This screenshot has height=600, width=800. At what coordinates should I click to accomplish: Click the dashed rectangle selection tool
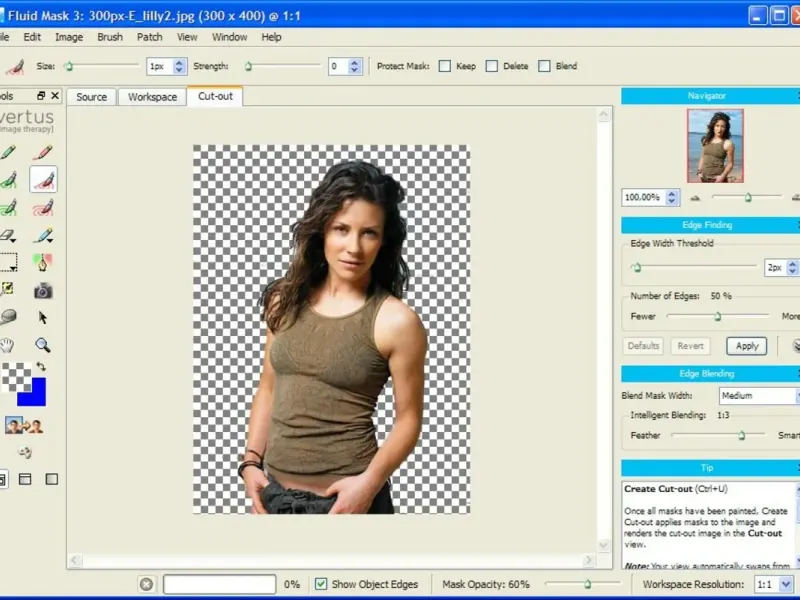[x=8, y=263]
